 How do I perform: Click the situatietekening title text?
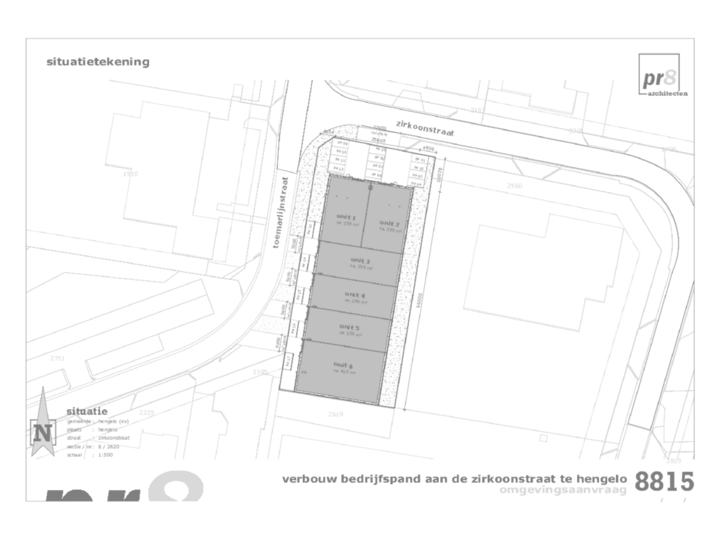pyautogui.click(x=98, y=61)
